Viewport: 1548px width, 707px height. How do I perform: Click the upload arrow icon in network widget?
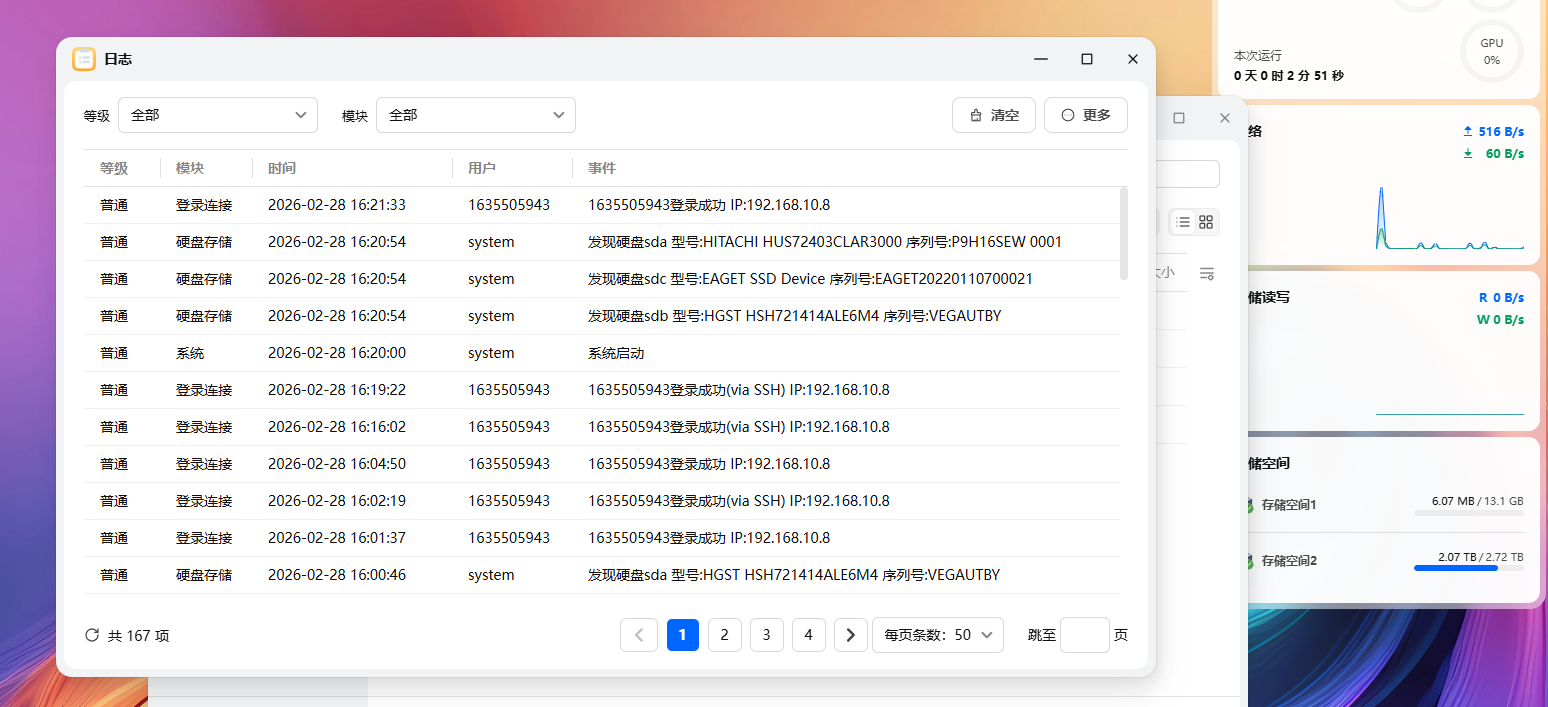coord(1468,131)
